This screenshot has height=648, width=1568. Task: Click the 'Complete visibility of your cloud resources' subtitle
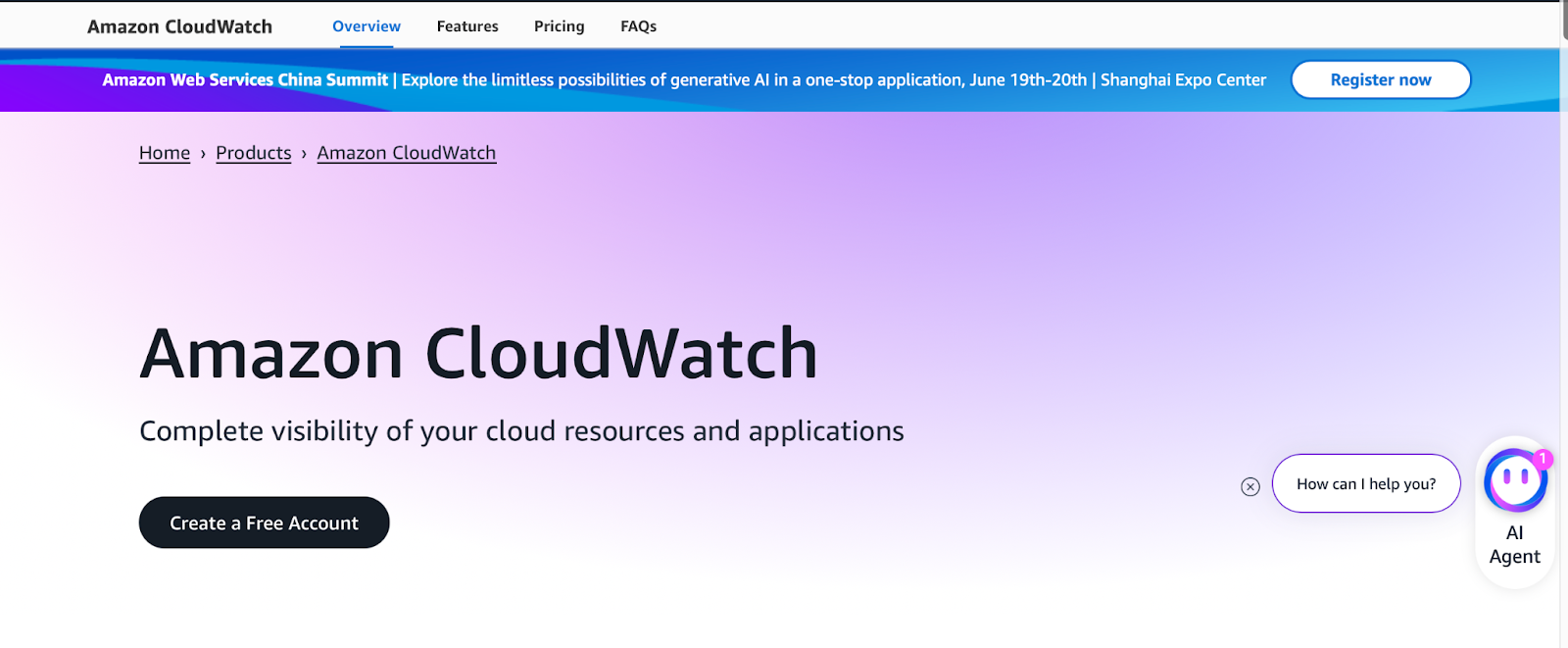click(521, 431)
